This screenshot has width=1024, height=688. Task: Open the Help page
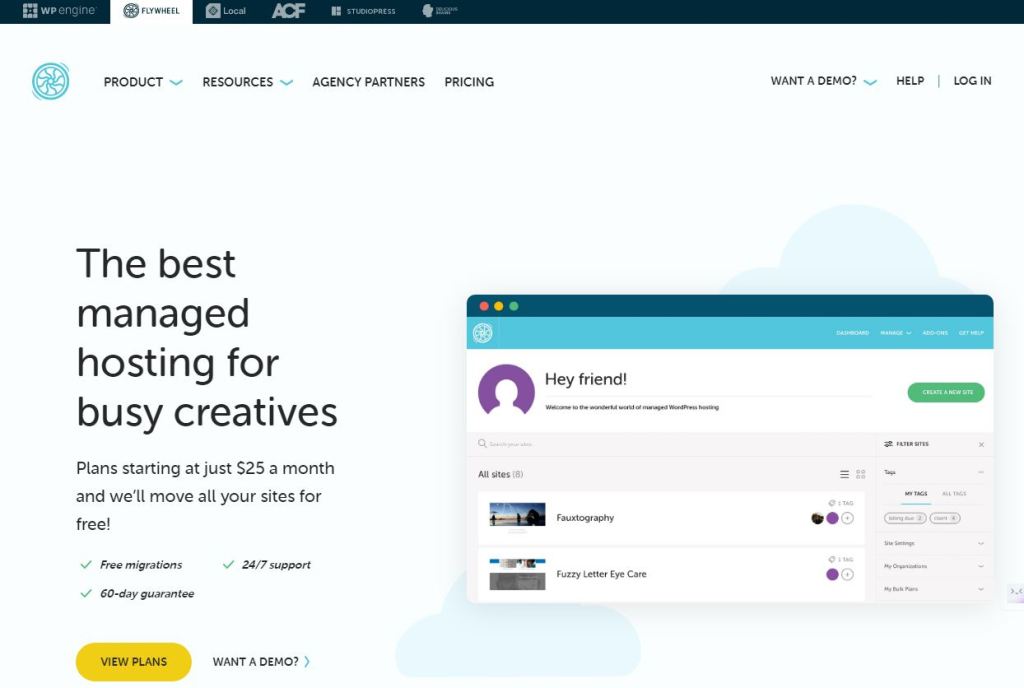(910, 81)
